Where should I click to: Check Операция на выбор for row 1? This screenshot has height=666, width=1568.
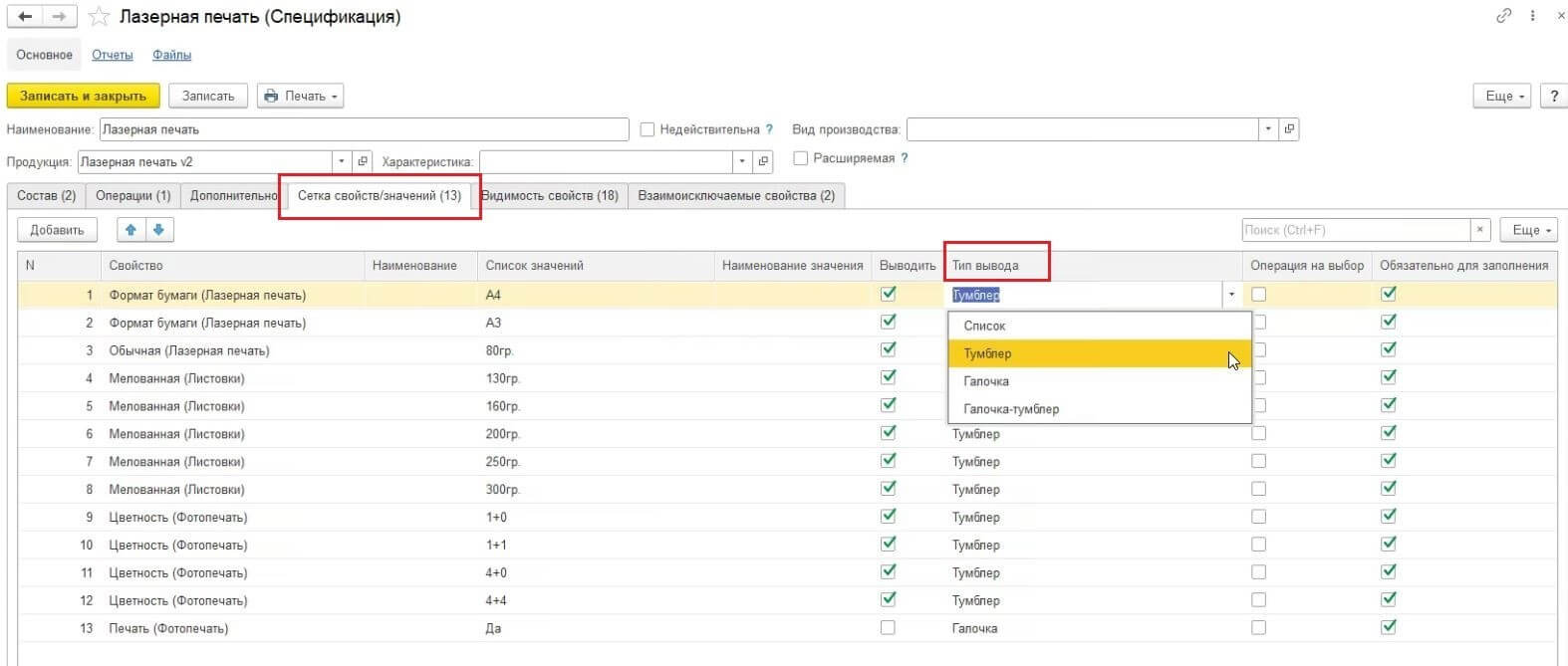tap(1259, 295)
